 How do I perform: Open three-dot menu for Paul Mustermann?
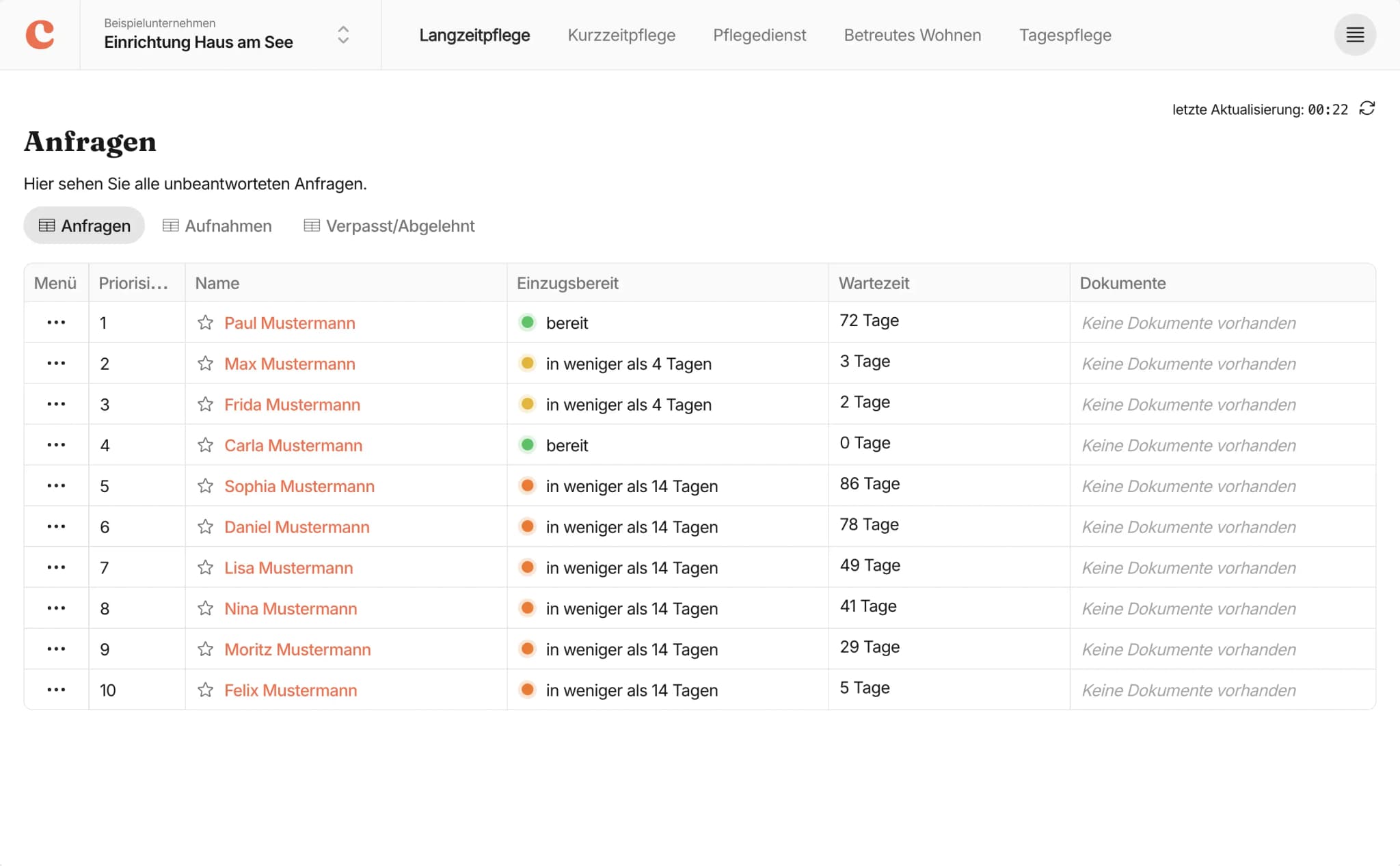point(56,322)
